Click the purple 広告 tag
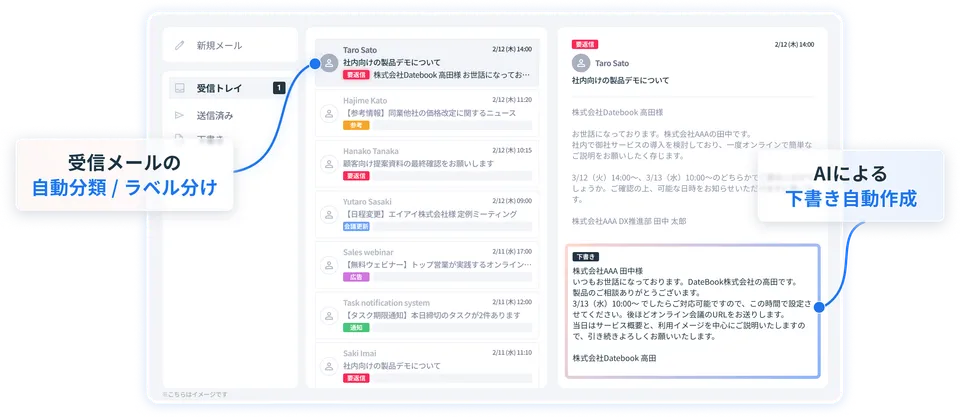This screenshot has width=960, height=417. 356,277
